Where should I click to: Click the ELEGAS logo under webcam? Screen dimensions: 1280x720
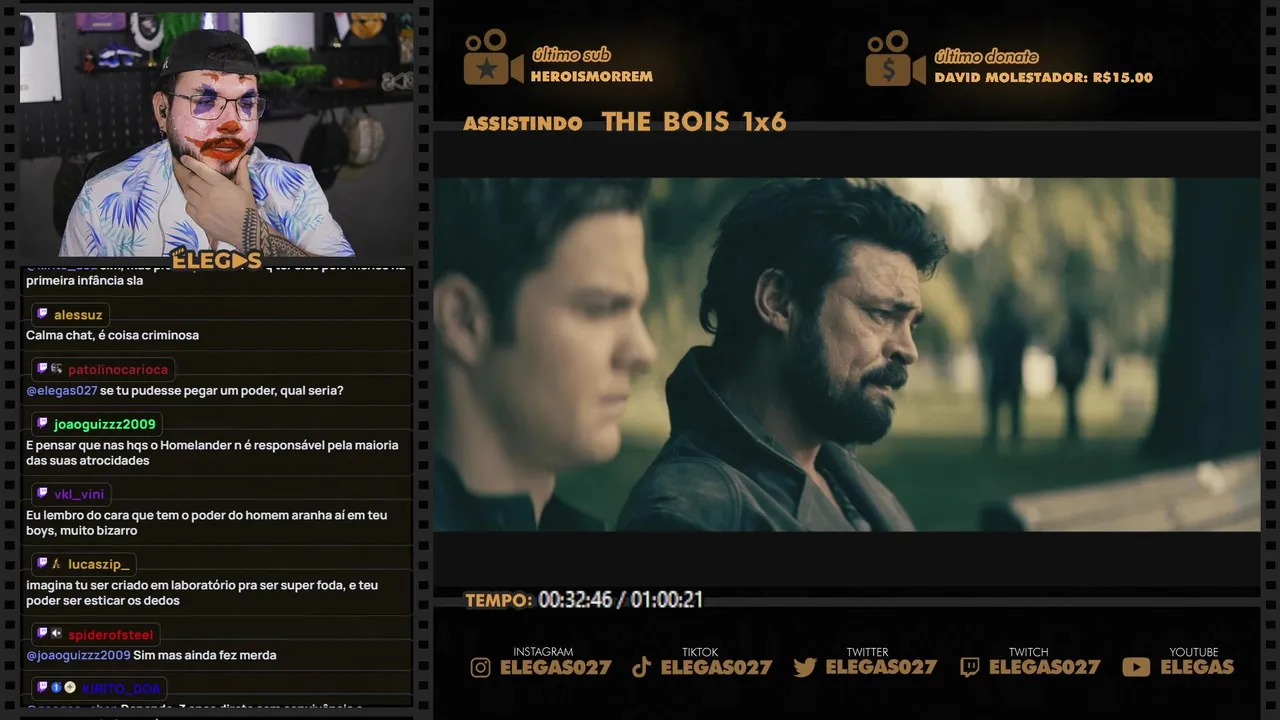coord(217,260)
